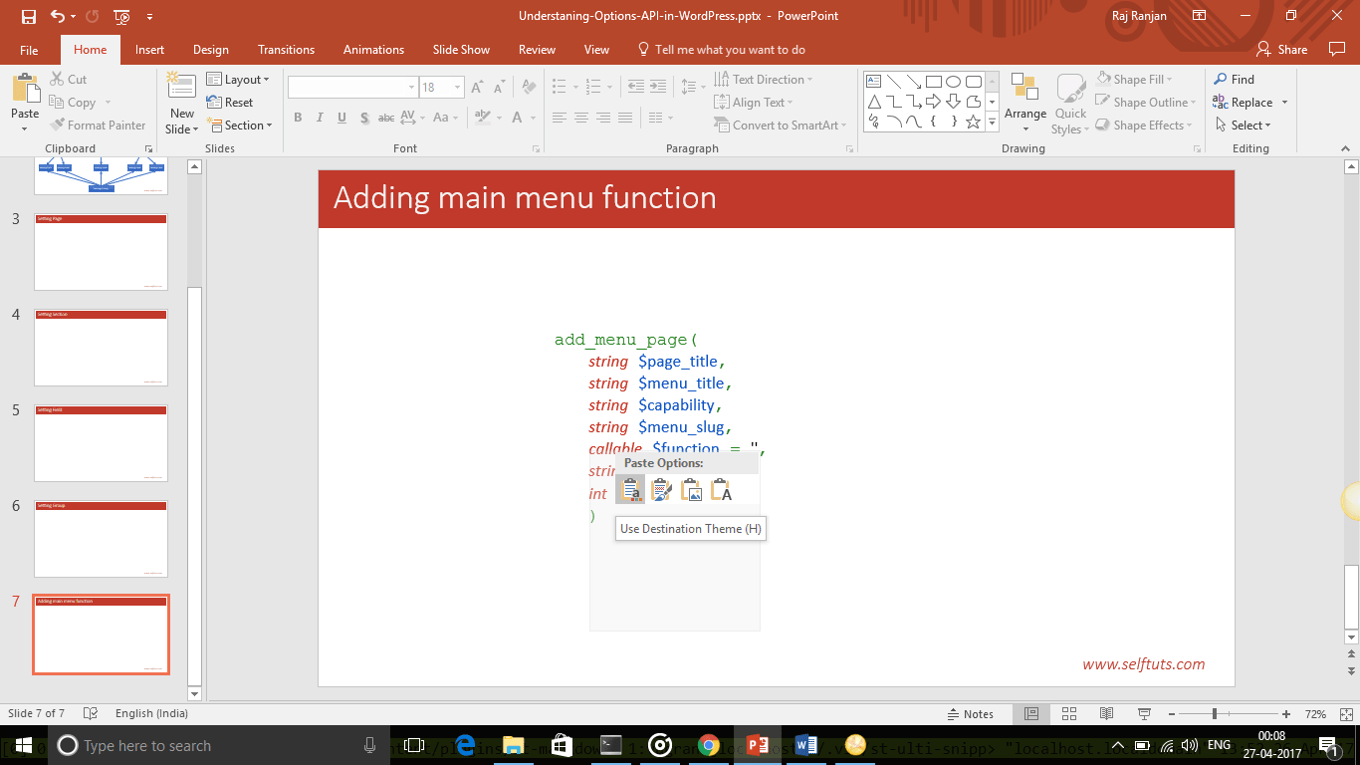Viewport: 1360px width, 765px height.
Task: Expand the Select dropdown in Editing
Action: tap(1243, 125)
